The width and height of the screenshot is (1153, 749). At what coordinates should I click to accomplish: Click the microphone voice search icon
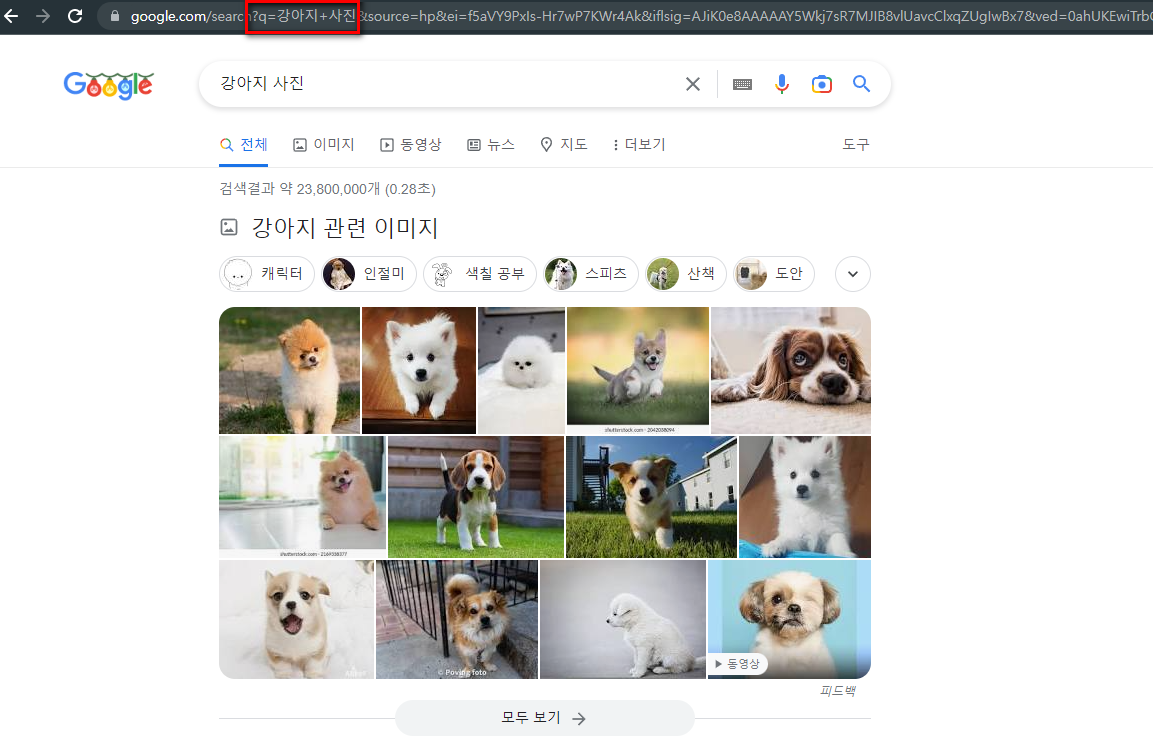[782, 84]
